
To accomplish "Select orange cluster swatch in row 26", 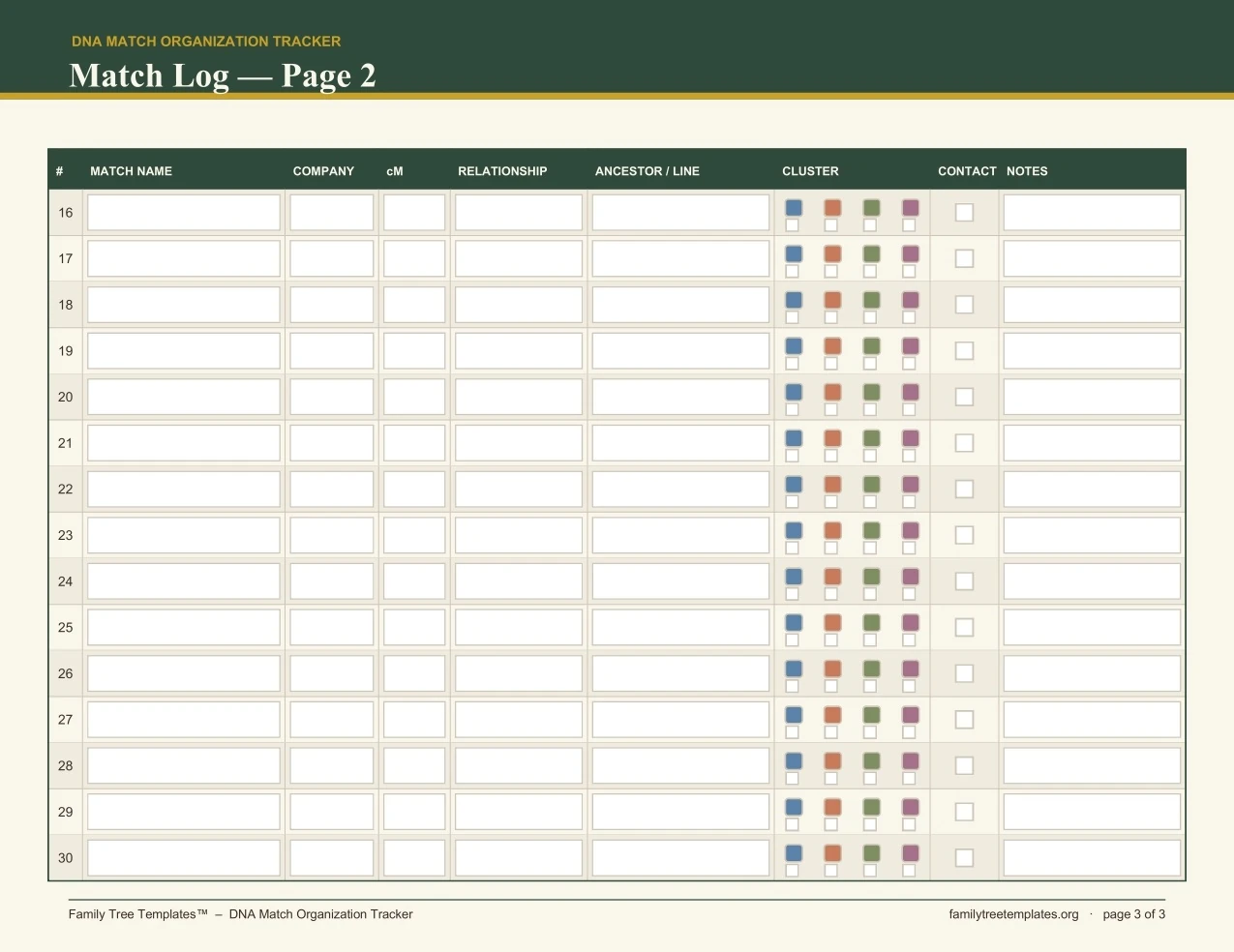I will click(832, 669).
